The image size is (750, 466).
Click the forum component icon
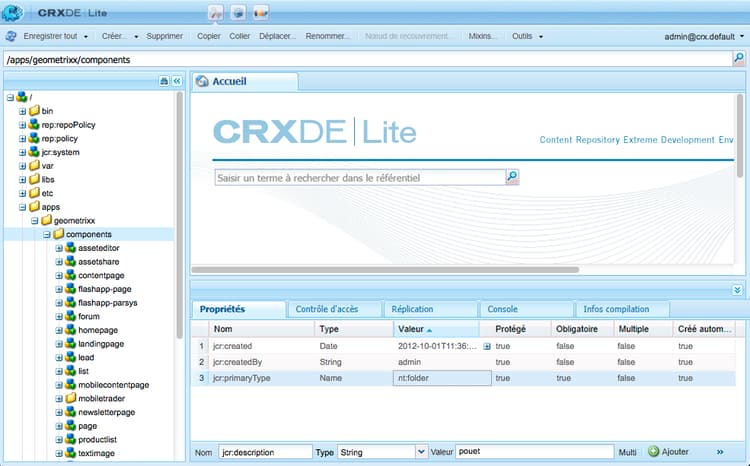(70, 316)
